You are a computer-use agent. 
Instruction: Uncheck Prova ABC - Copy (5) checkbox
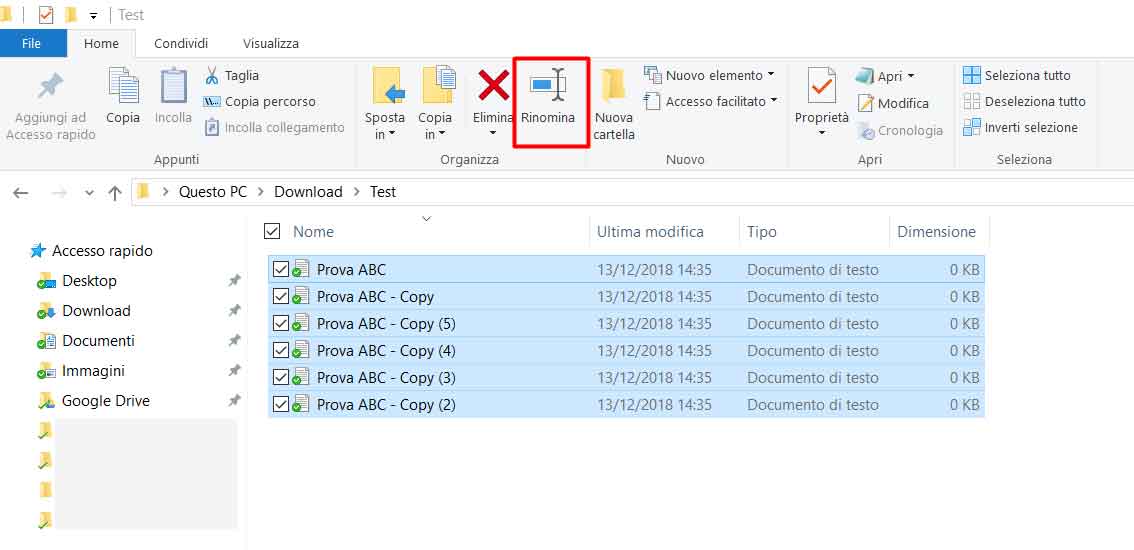coord(281,323)
